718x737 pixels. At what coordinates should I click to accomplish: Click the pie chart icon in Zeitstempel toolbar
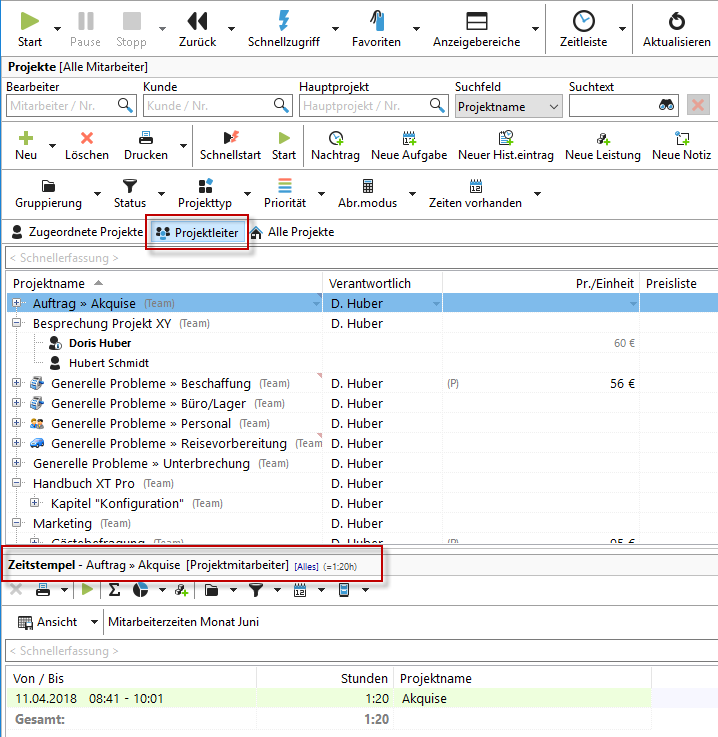pos(140,590)
